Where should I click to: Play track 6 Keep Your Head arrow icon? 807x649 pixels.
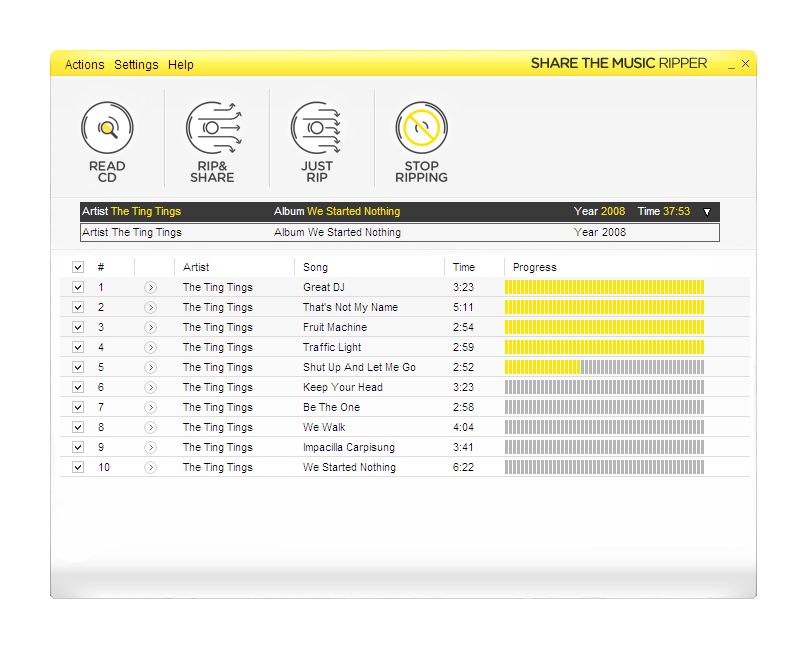pyautogui.click(x=150, y=387)
